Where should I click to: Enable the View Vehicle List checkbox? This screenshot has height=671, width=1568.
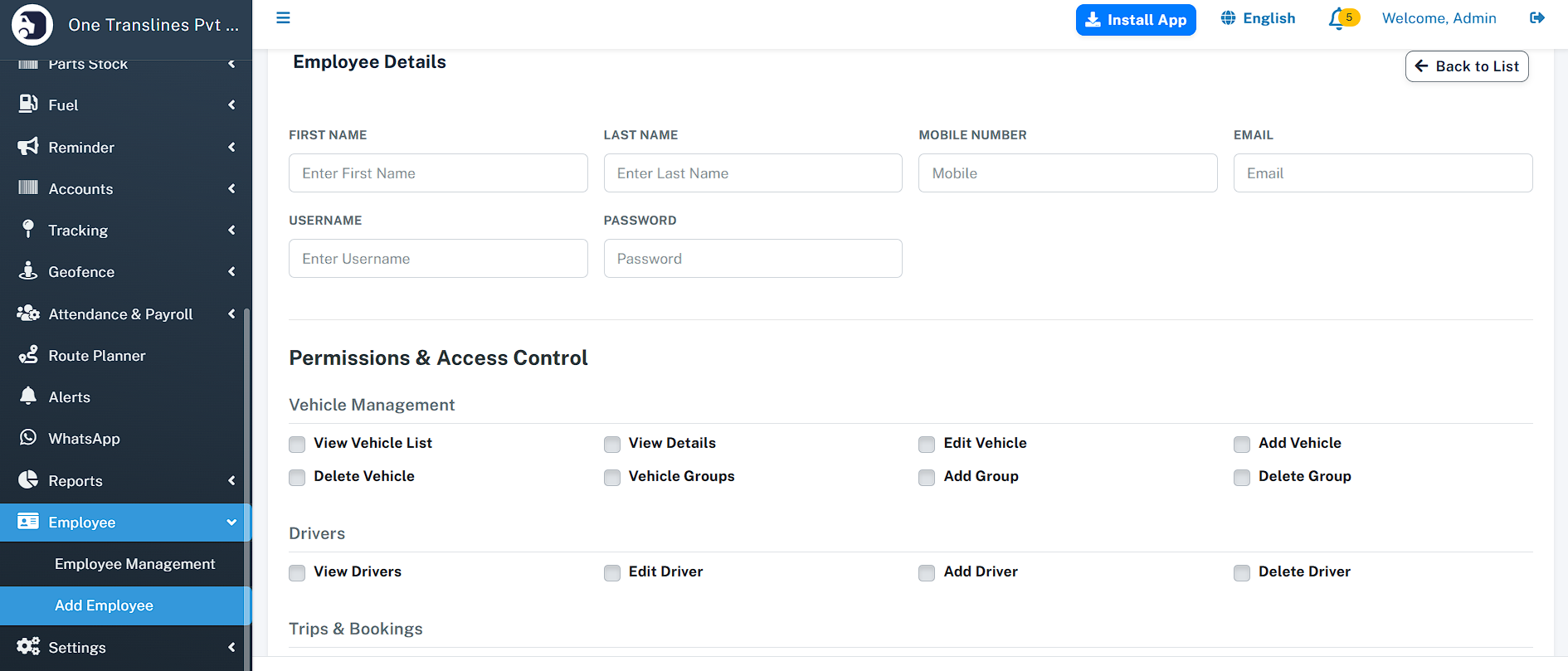[297, 444]
